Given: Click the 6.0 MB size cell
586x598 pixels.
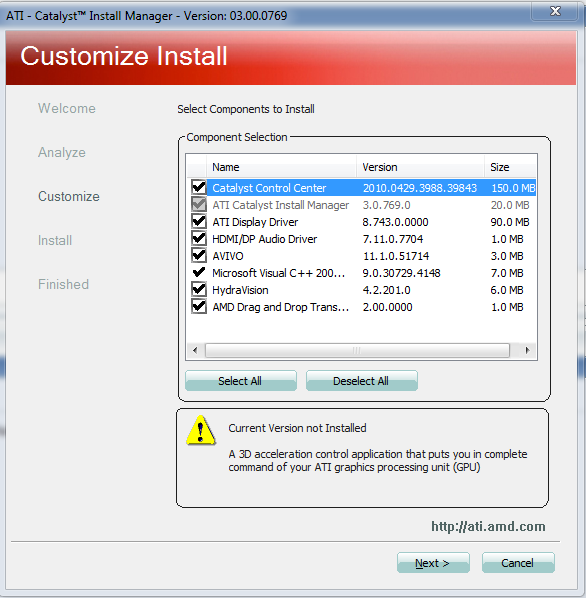Looking at the screenshot, I should pyautogui.click(x=507, y=290).
